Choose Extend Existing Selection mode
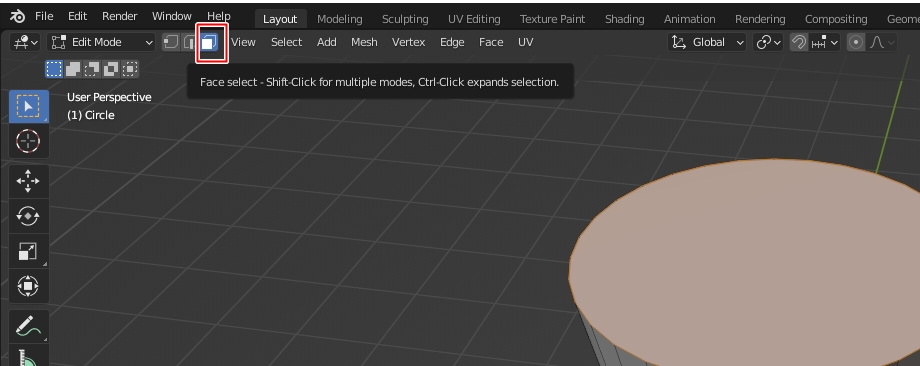 pyautogui.click(x=73, y=69)
